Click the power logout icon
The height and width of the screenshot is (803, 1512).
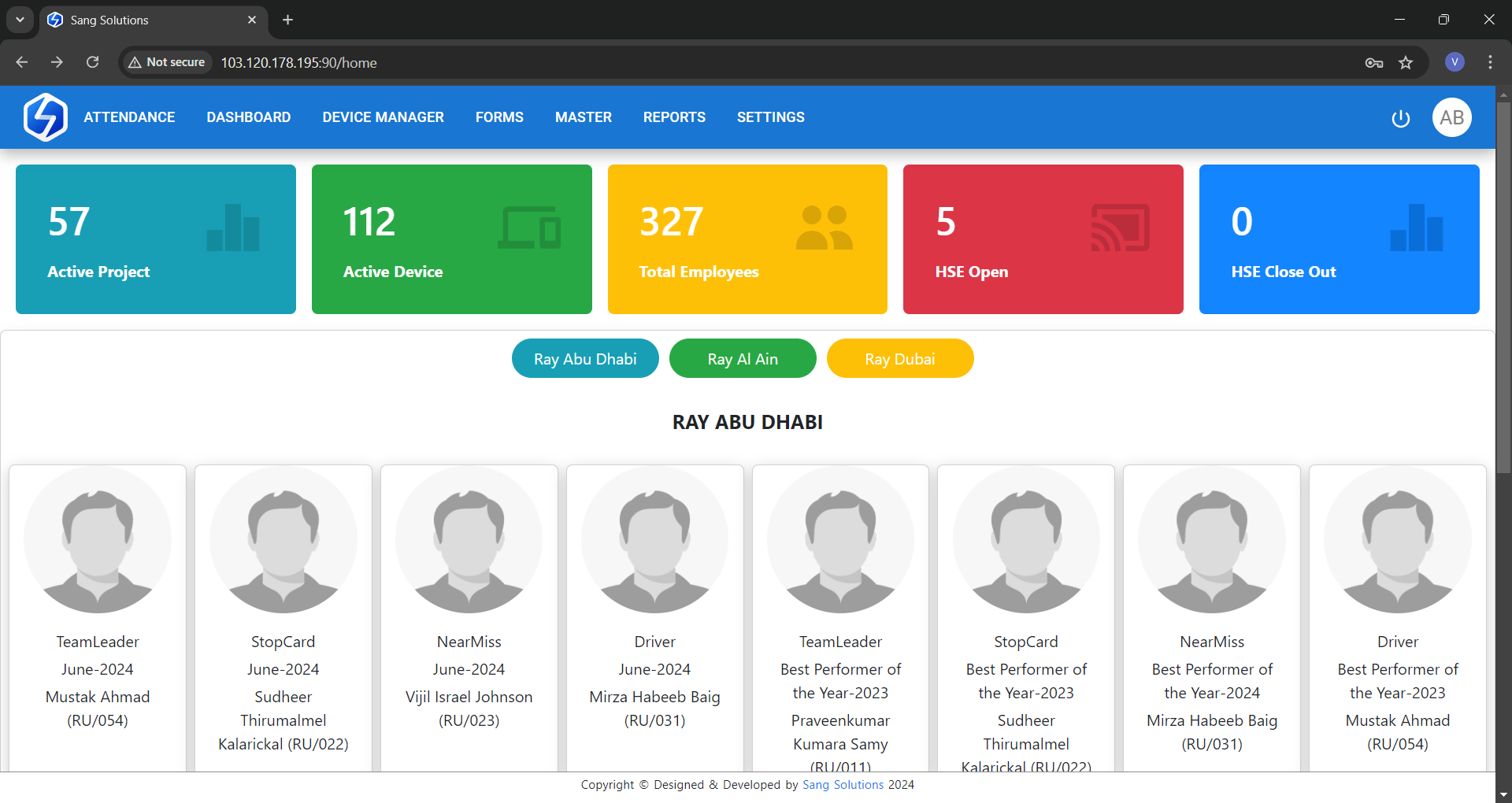(x=1400, y=119)
